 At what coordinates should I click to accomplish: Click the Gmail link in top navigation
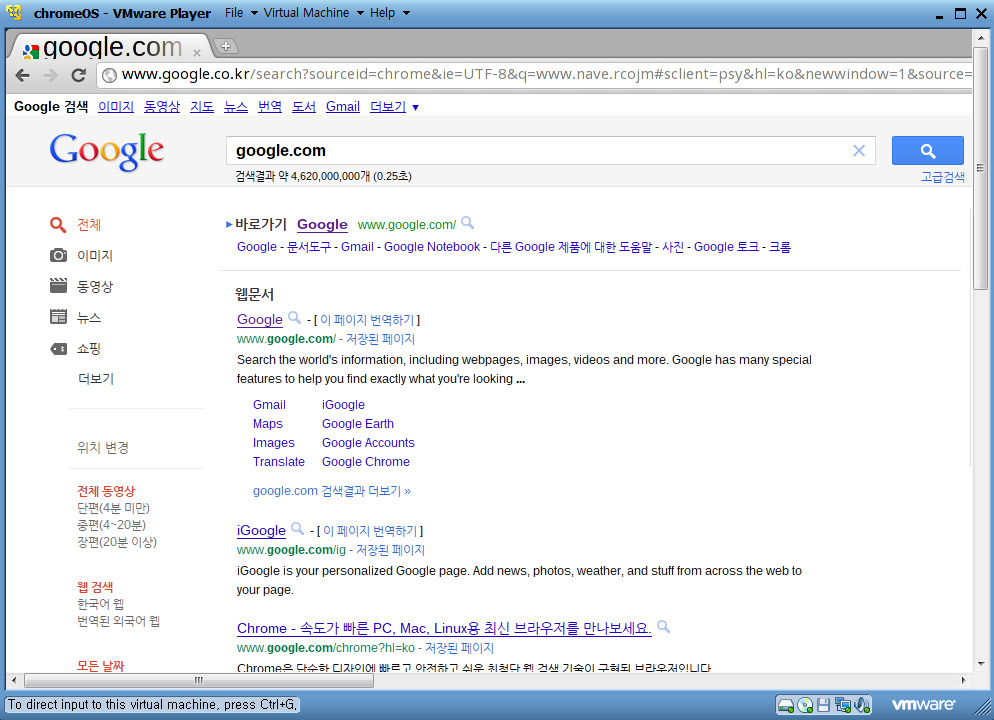pyautogui.click(x=342, y=106)
